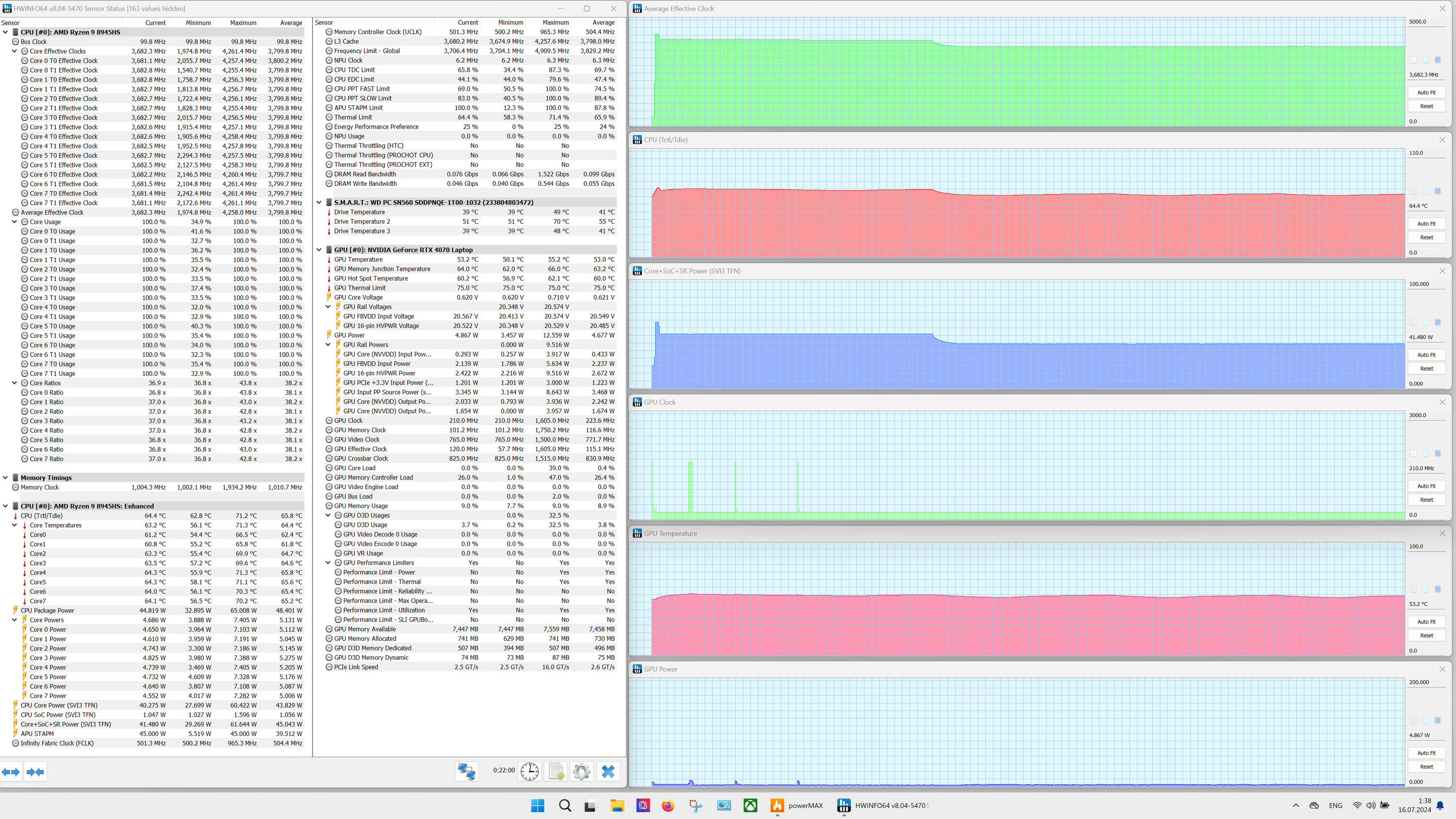Viewport: 1456px width, 819px height.
Task: Open Windows Search from the taskbar
Action: 564,805
